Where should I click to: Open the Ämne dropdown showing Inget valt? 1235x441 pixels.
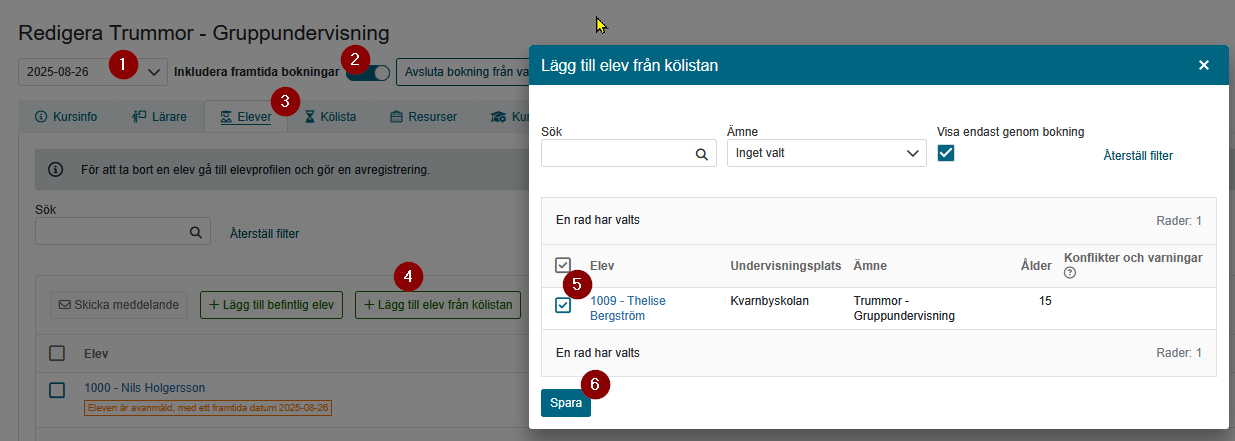tap(826, 153)
